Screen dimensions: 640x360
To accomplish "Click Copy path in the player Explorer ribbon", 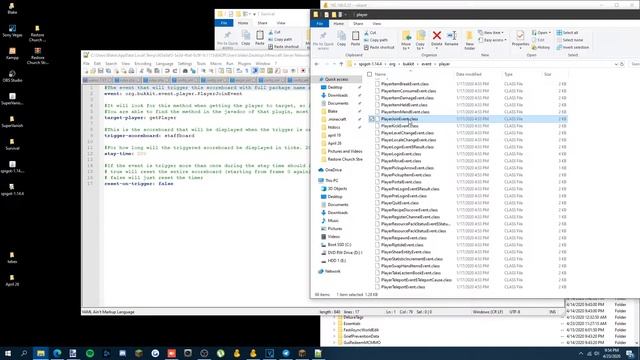I will [376, 40].
